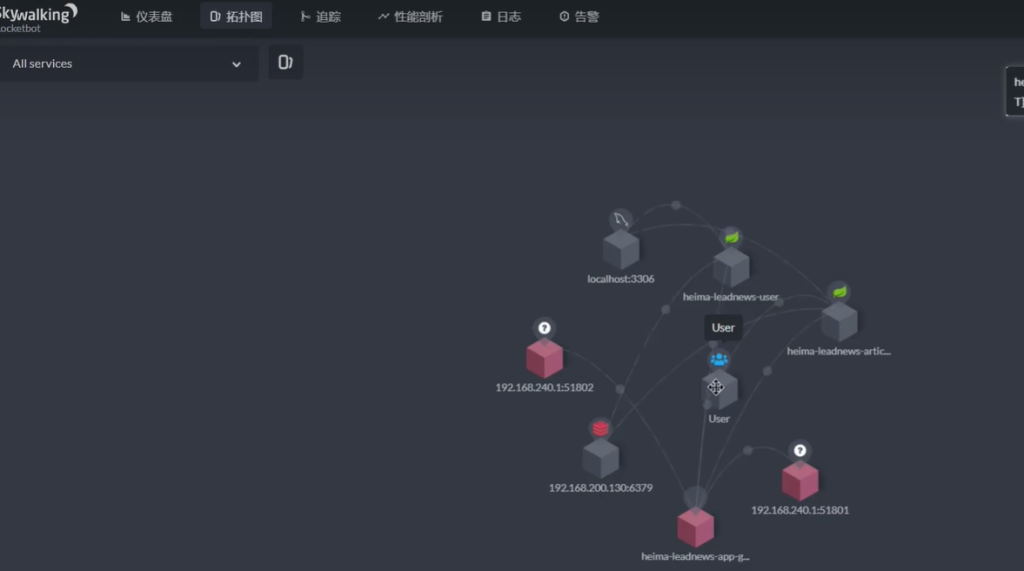Expand the All services dropdown
Viewport: 1024px width, 571px height.
tap(127, 64)
